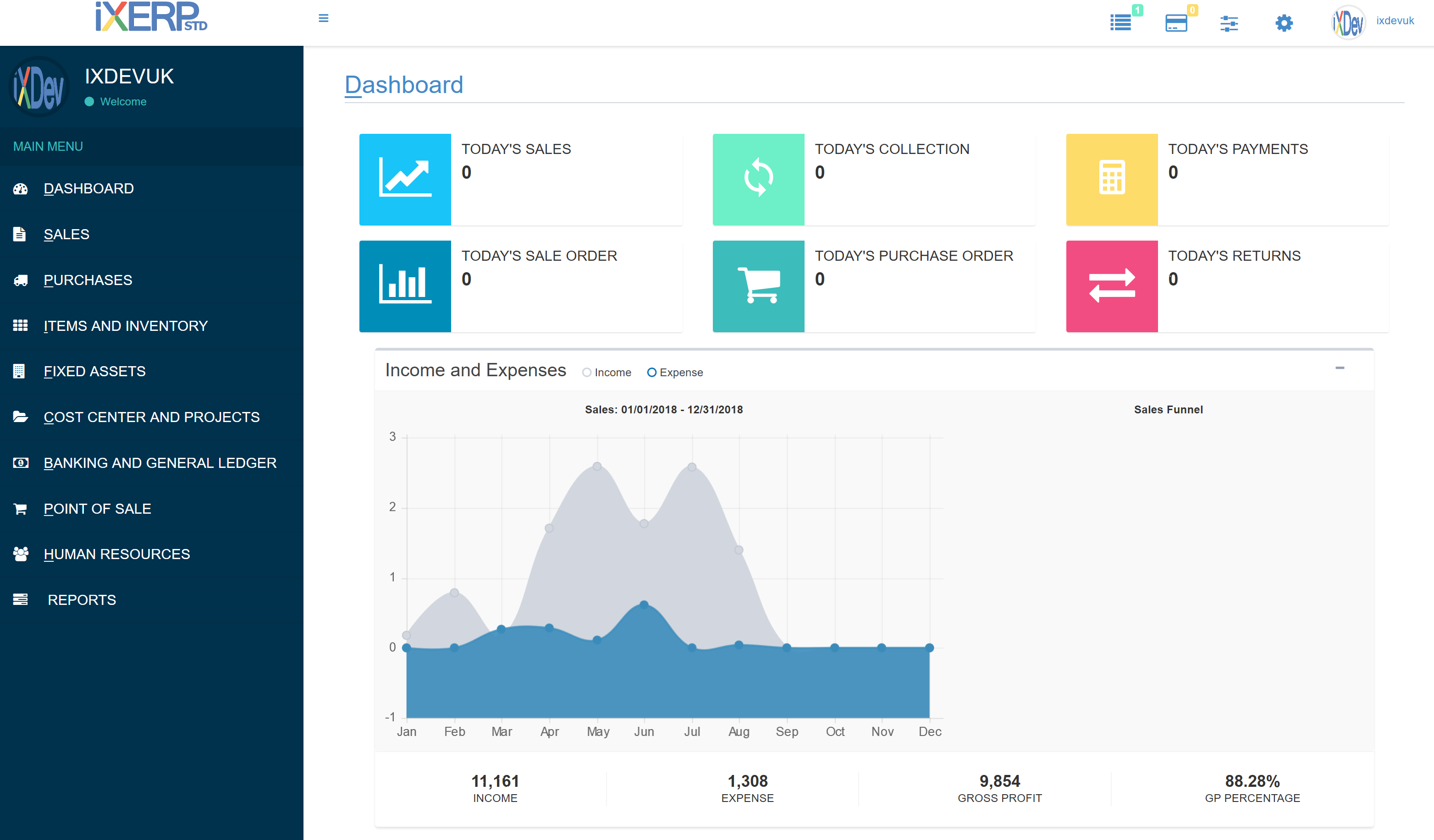
Task: Open the sliders settings icon in header
Action: [x=1229, y=23]
